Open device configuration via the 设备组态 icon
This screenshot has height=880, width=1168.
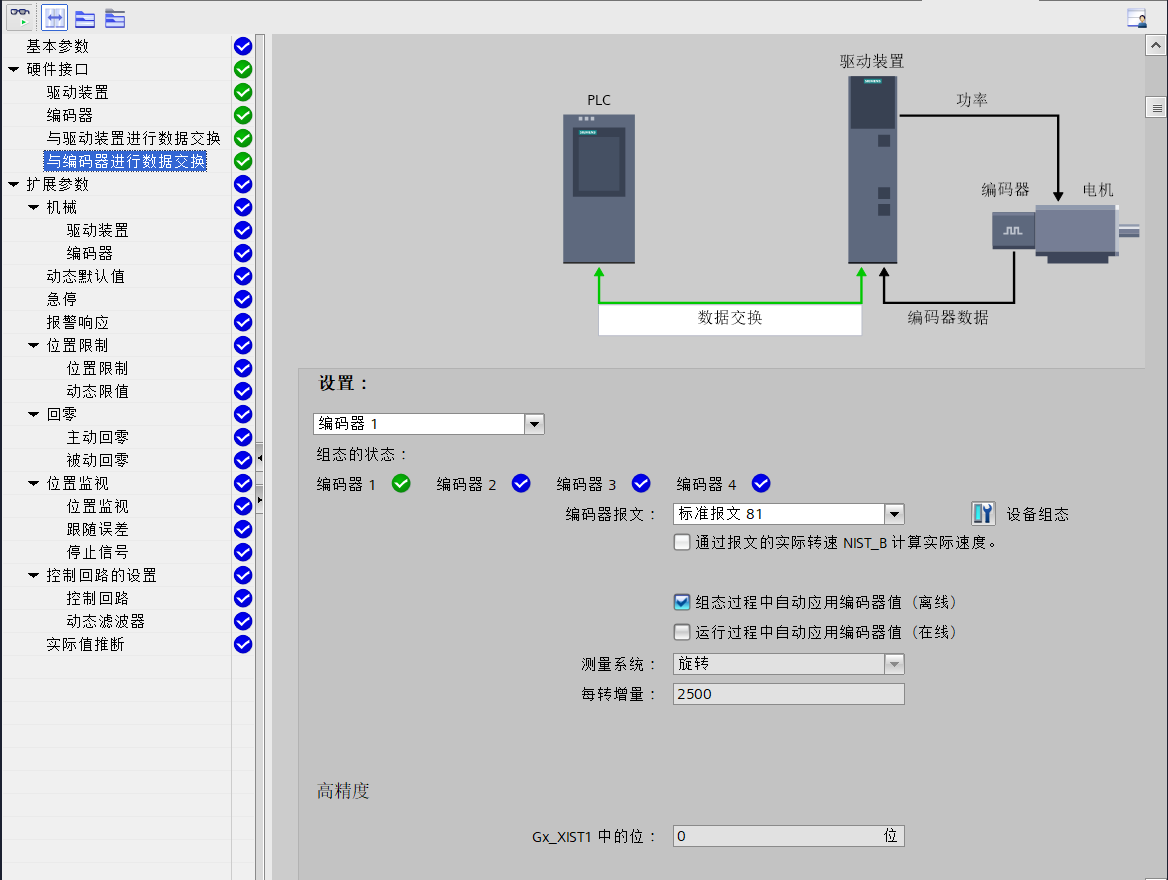point(982,513)
